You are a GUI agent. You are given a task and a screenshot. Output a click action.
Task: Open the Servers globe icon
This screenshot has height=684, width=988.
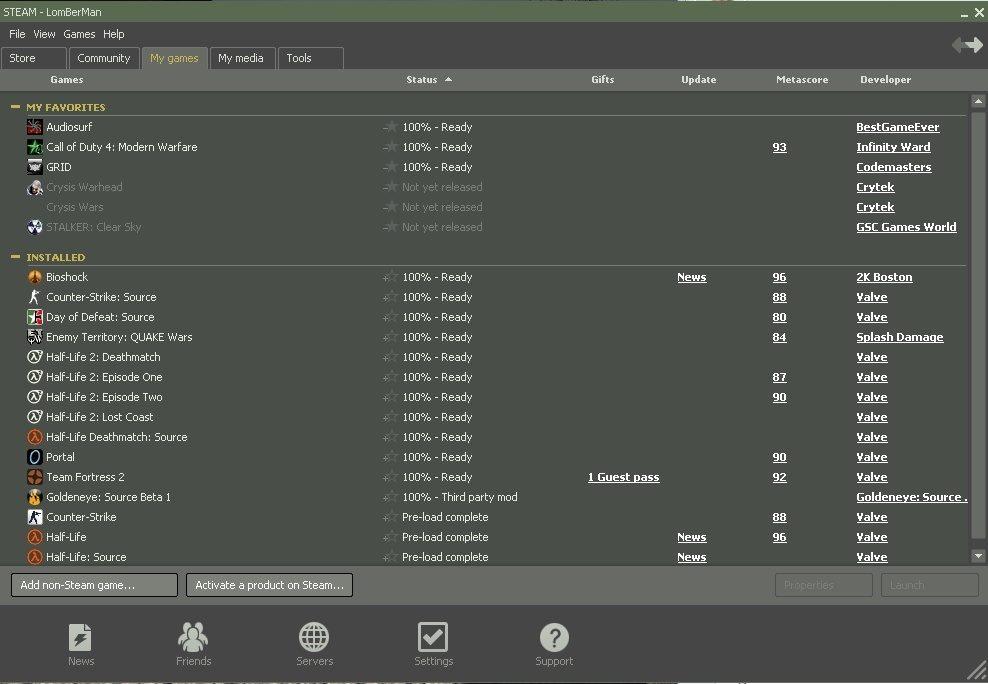coord(314,638)
